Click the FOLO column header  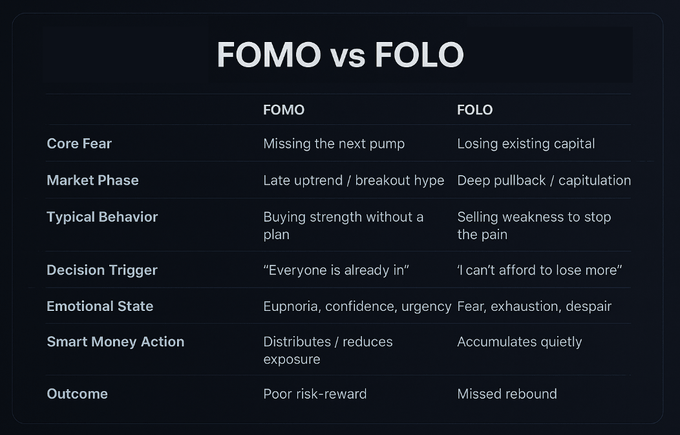475,110
